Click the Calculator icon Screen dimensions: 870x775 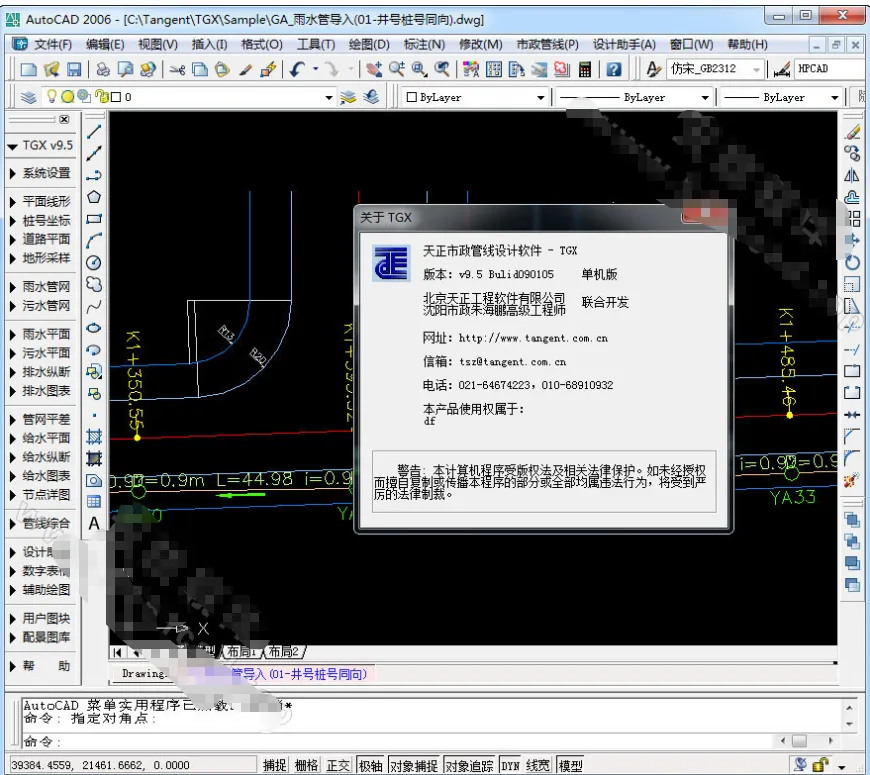tap(584, 69)
